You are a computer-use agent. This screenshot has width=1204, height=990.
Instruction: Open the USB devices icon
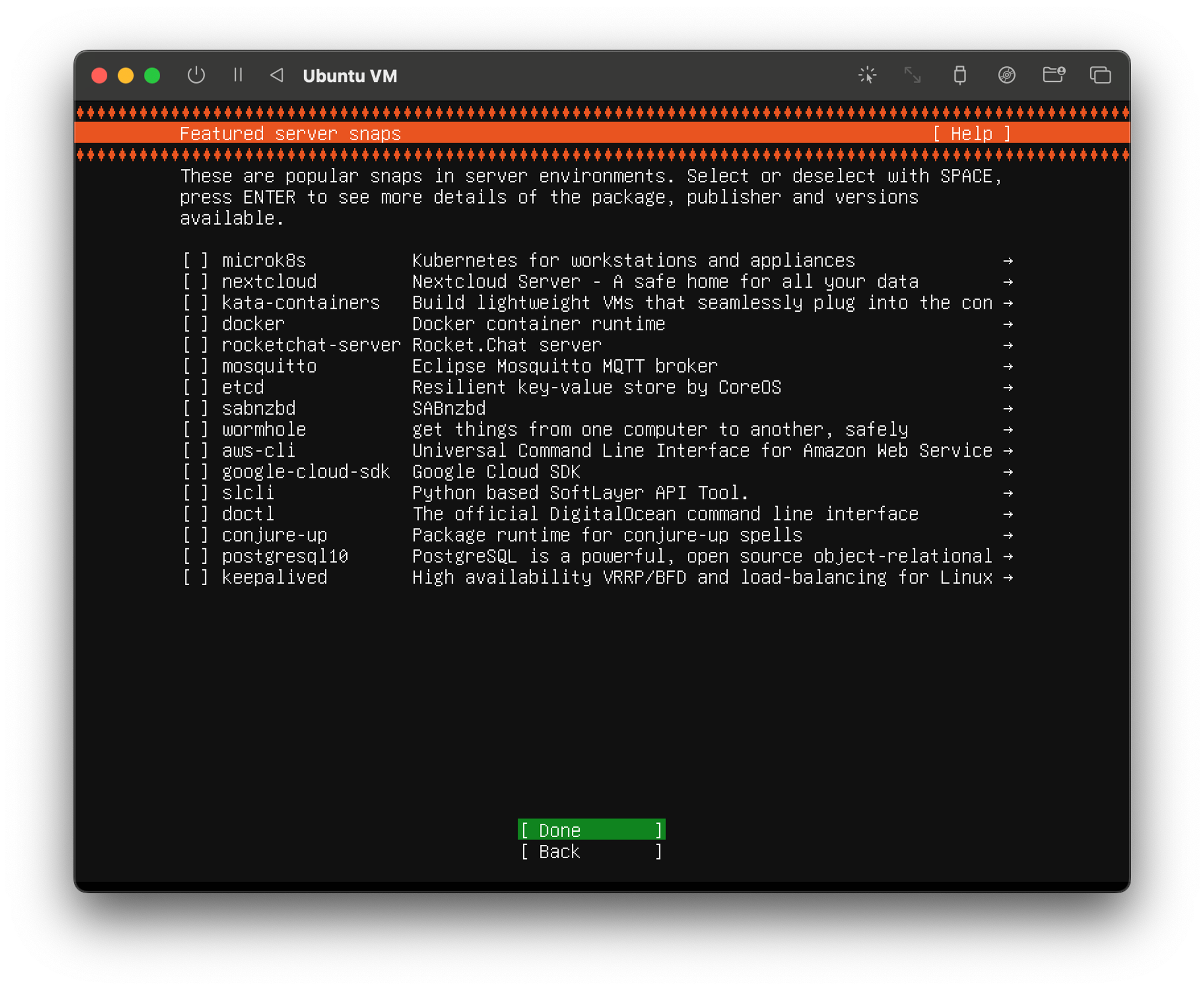pos(960,75)
